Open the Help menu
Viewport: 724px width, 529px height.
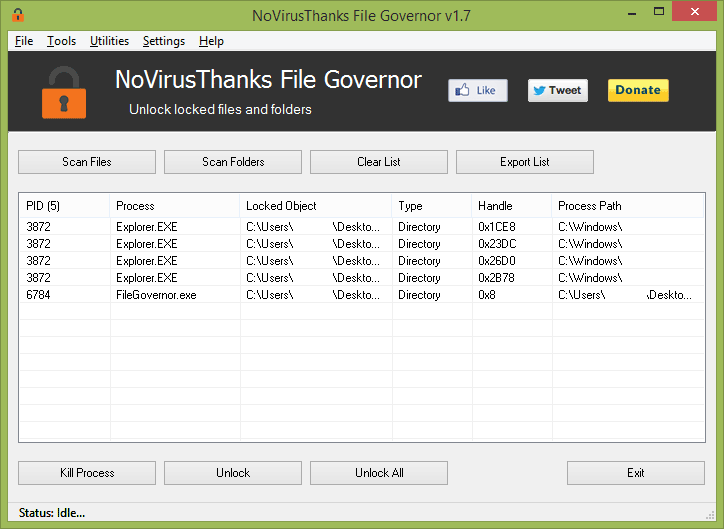click(x=211, y=41)
